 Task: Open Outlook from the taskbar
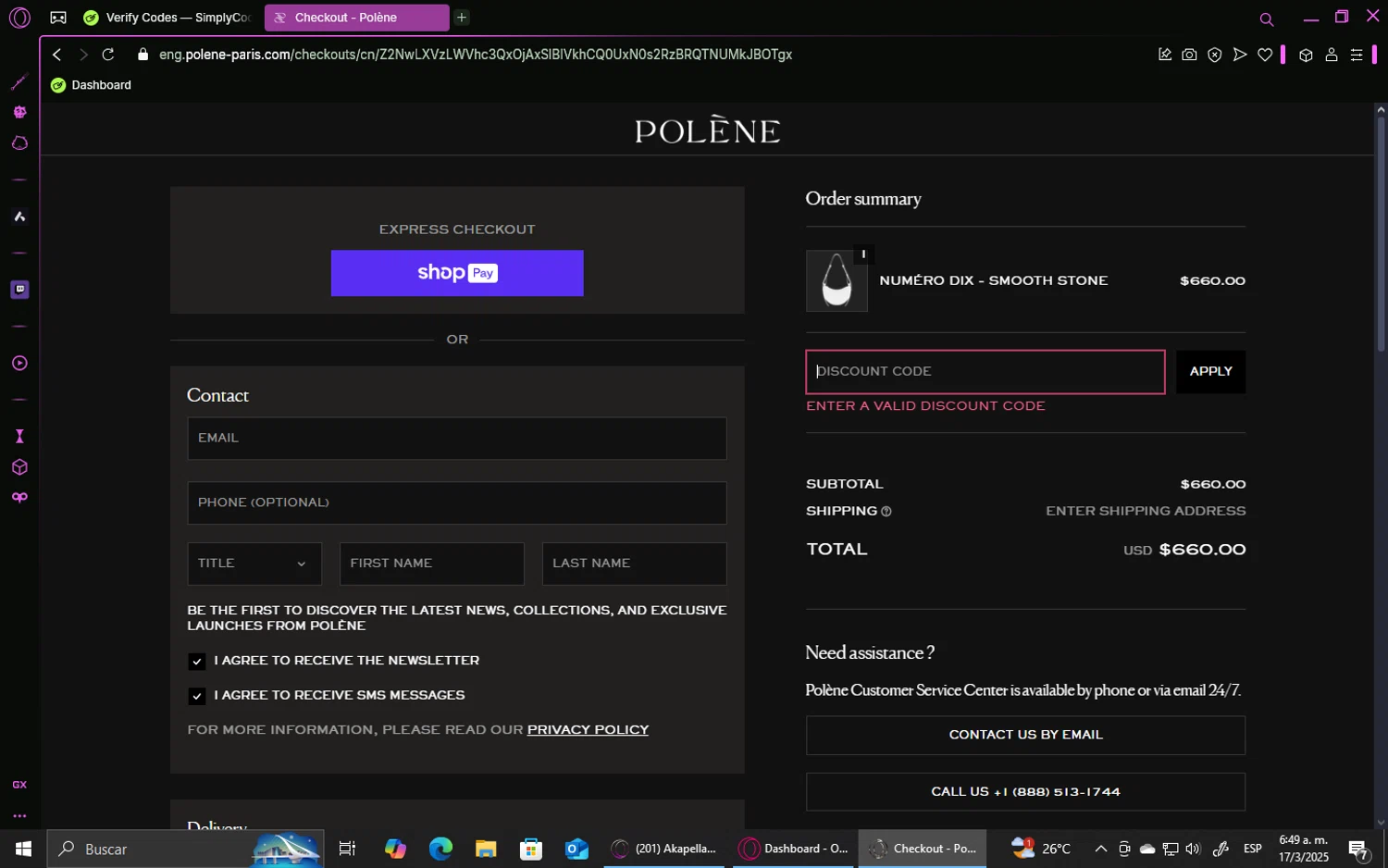click(576, 849)
